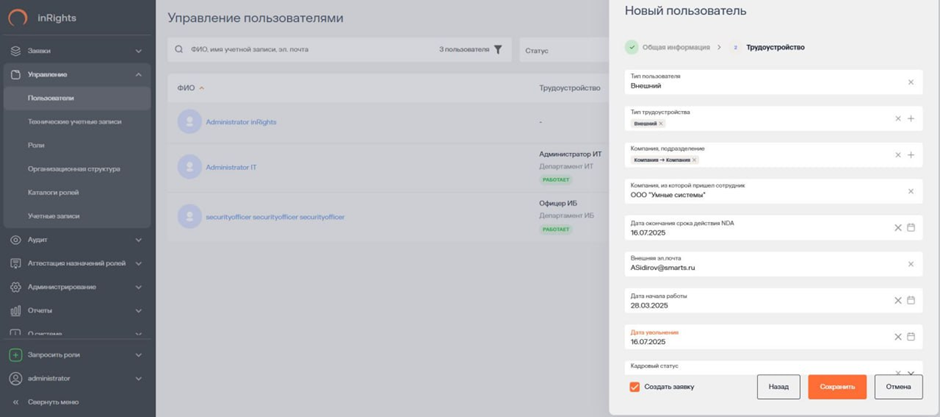Screen dimensions: 940x417
Task: Clear the Тип пользователя field
Action: [x=911, y=82]
